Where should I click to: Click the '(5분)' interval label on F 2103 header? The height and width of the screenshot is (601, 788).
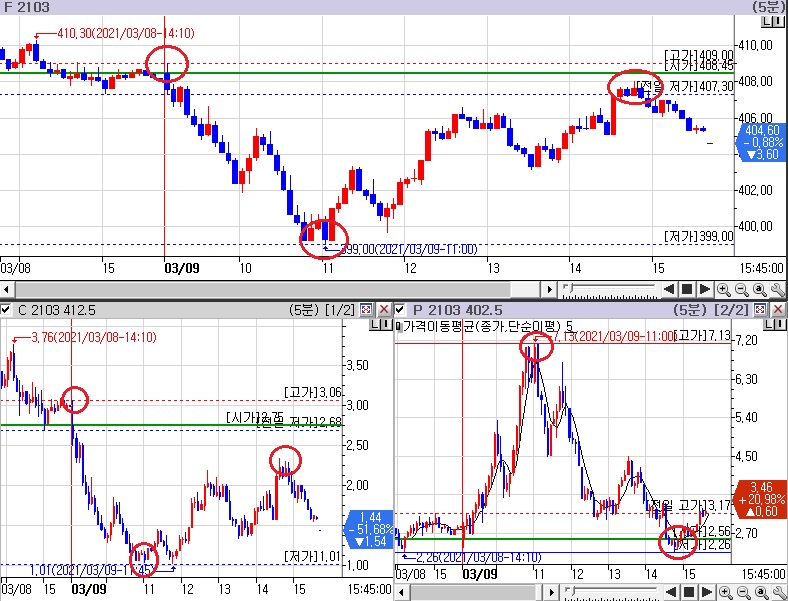768,7
